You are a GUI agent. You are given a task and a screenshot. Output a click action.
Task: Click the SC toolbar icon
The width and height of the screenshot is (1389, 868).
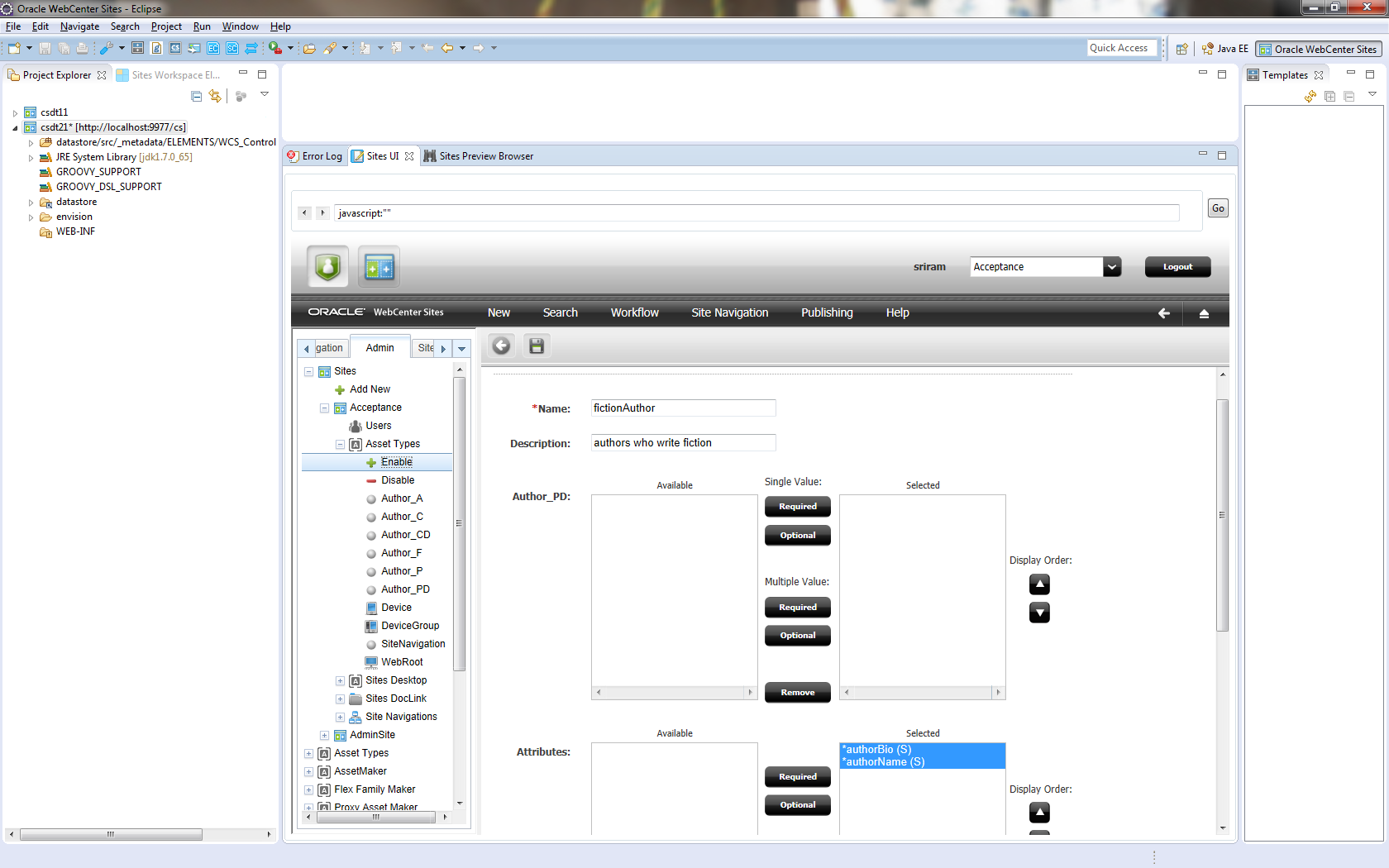coord(232,48)
